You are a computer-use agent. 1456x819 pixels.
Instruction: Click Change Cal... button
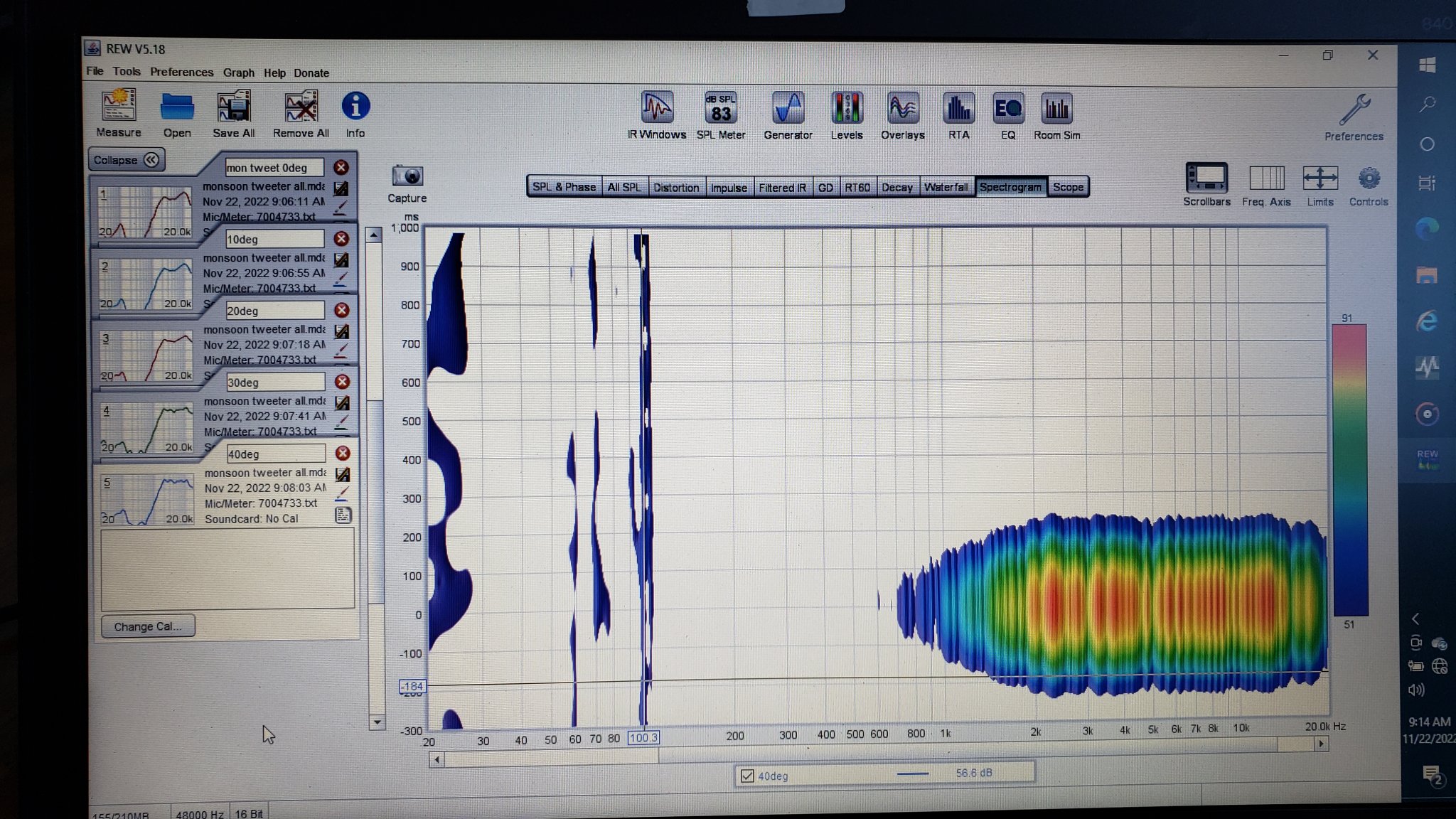[x=147, y=626]
